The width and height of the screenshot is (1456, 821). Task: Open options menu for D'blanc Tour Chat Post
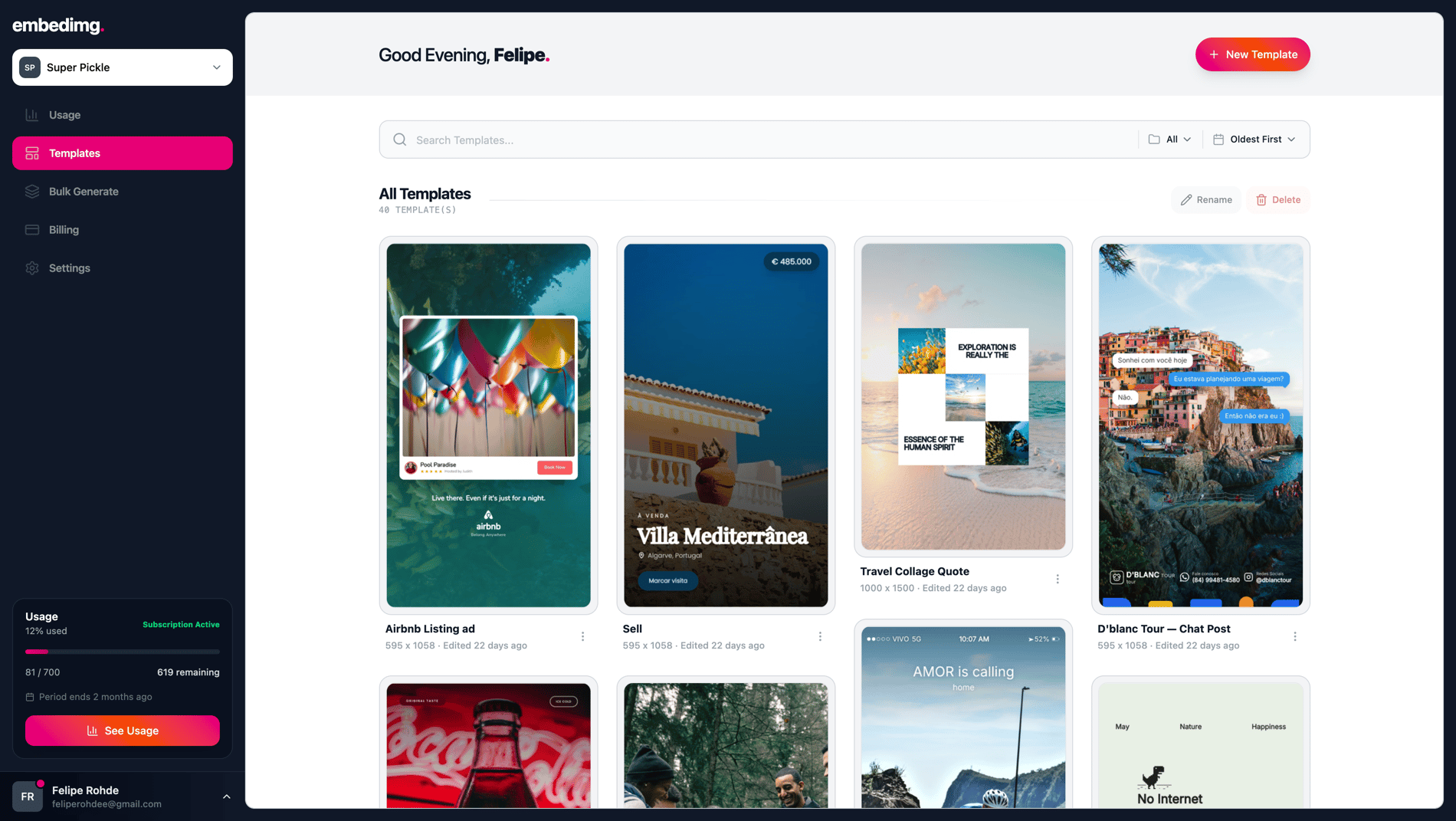click(x=1295, y=637)
